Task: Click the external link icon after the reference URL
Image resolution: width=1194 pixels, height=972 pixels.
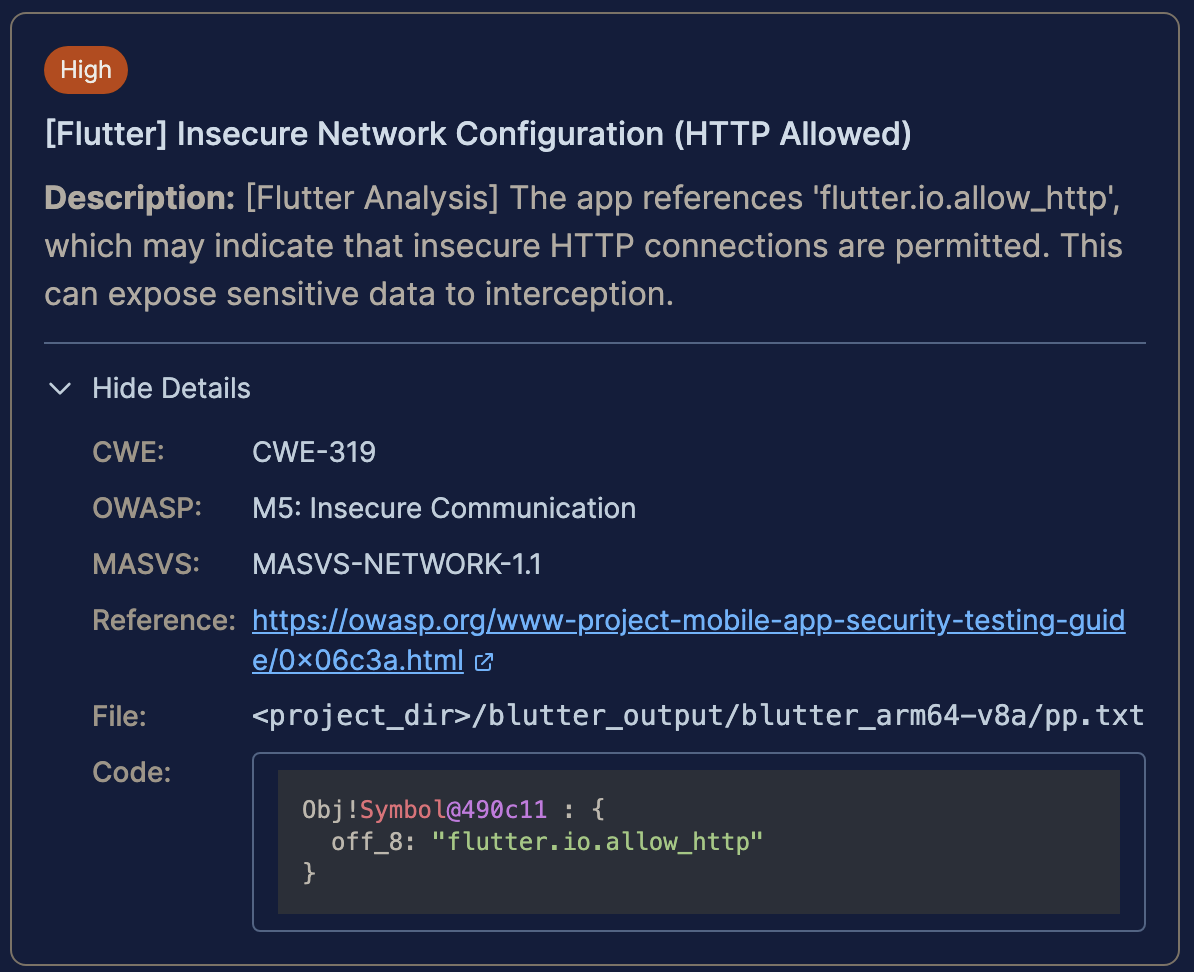Action: point(484,661)
